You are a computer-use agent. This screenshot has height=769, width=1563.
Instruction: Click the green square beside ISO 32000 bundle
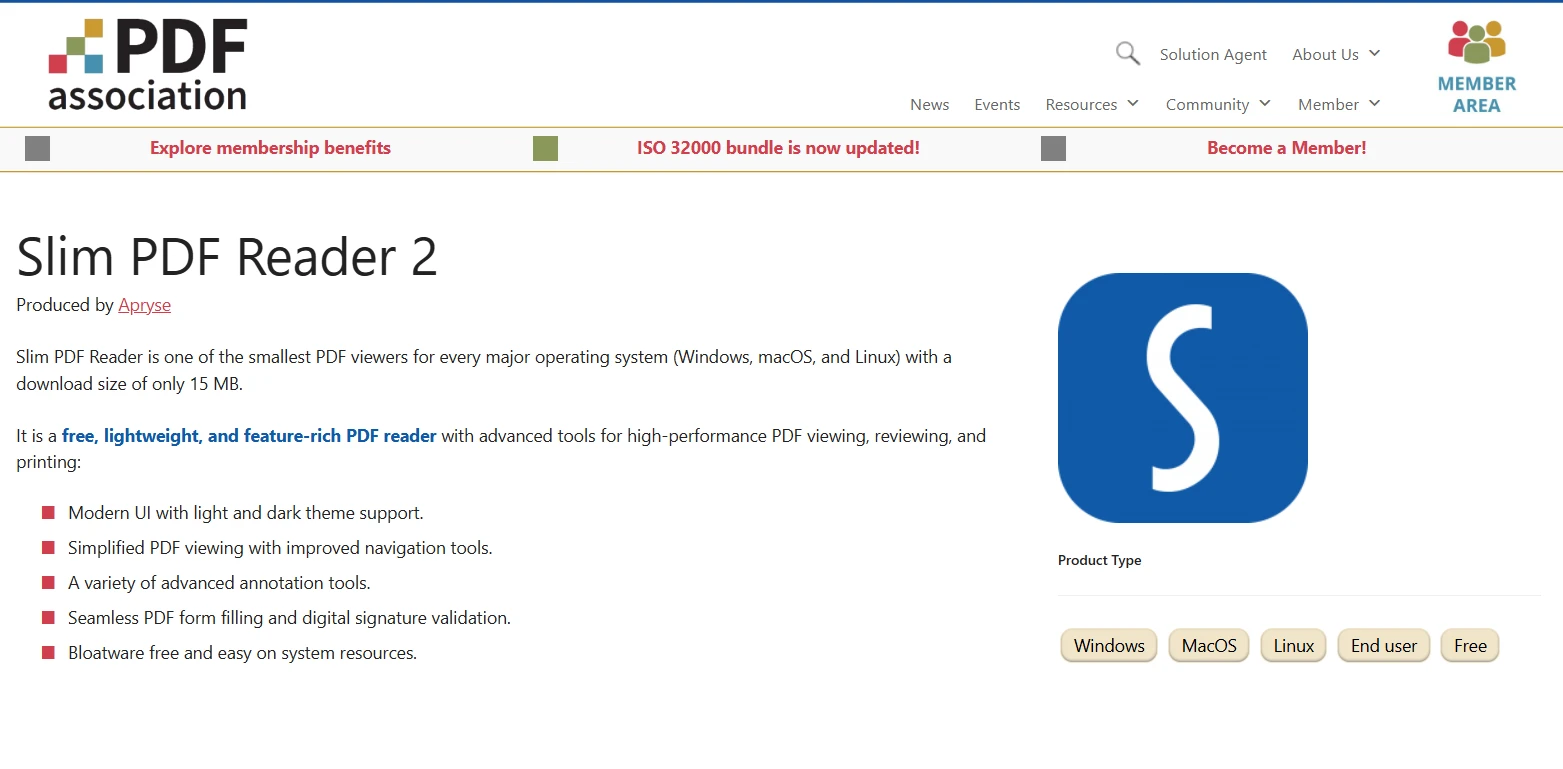click(x=545, y=149)
